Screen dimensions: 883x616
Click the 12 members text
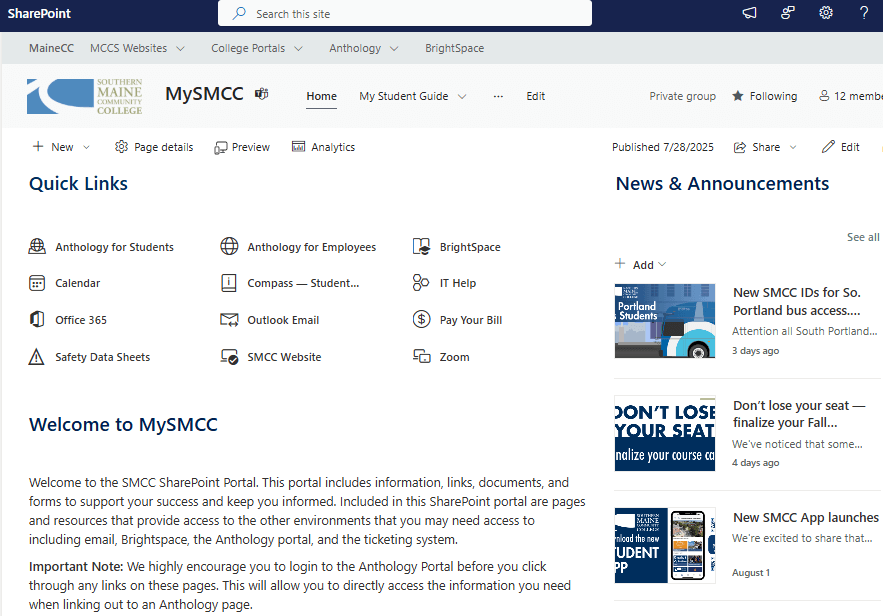click(x=858, y=96)
